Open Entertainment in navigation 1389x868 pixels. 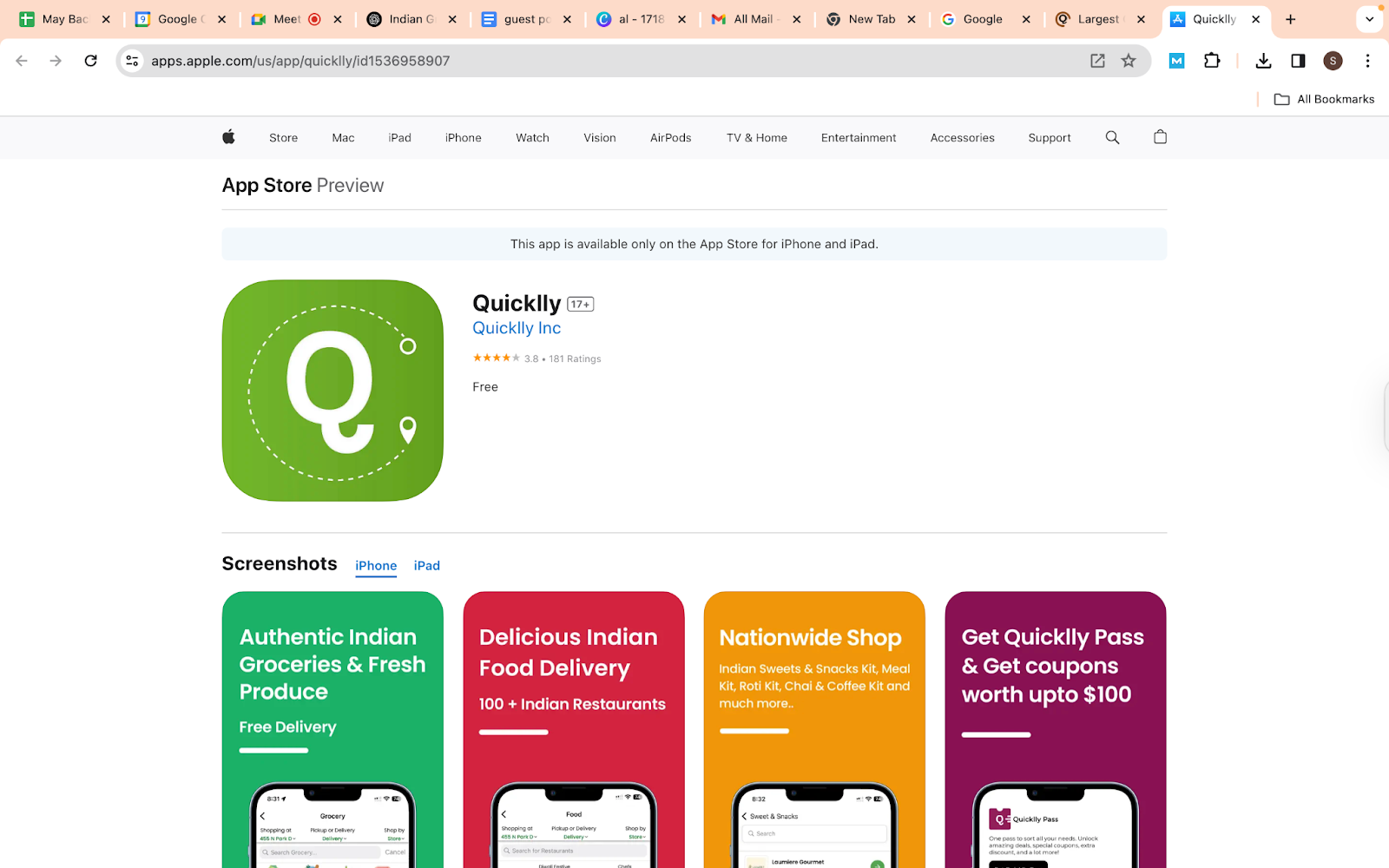pos(859,138)
